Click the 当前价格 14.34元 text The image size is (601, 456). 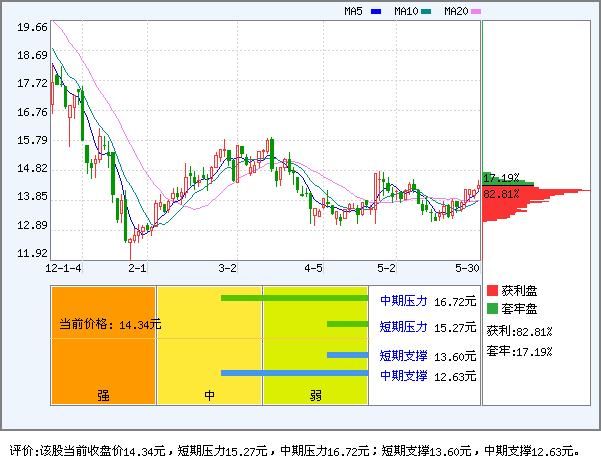[x=106, y=324]
